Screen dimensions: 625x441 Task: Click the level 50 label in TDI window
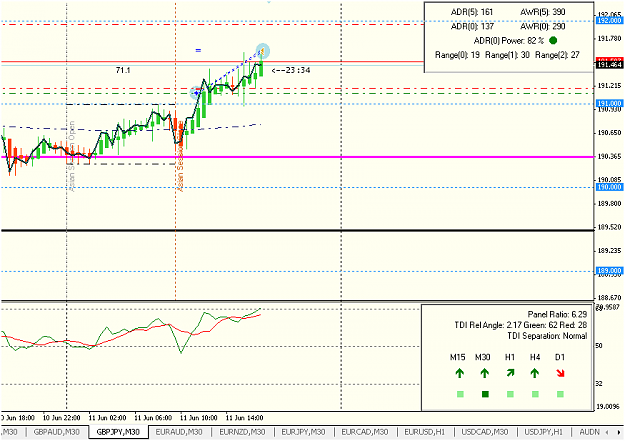(599, 346)
